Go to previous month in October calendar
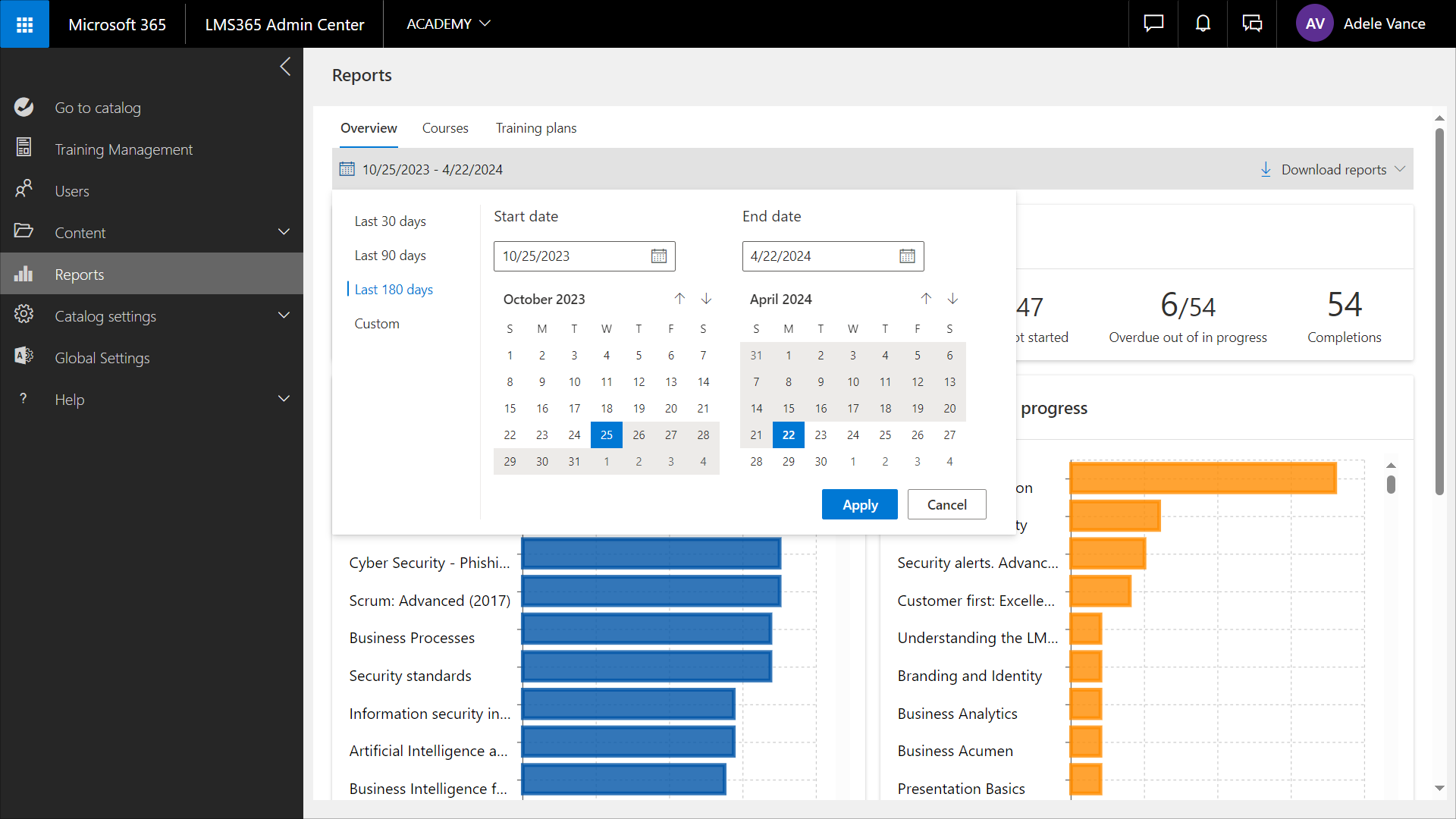Image resolution: width=1456 pixels, height=819 pixels. tap(679, 299)
